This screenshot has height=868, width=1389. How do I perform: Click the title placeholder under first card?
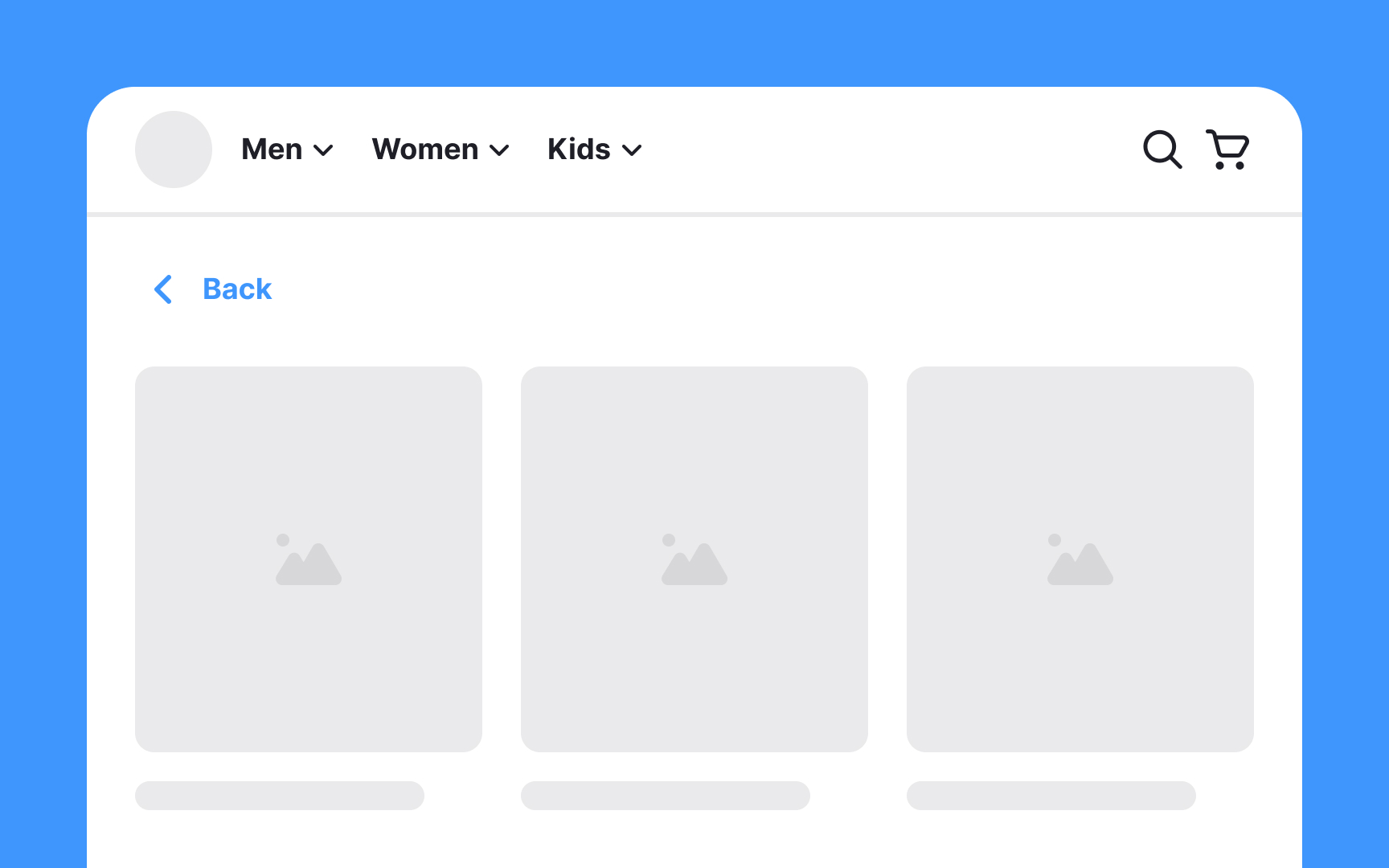pos(280,796)
